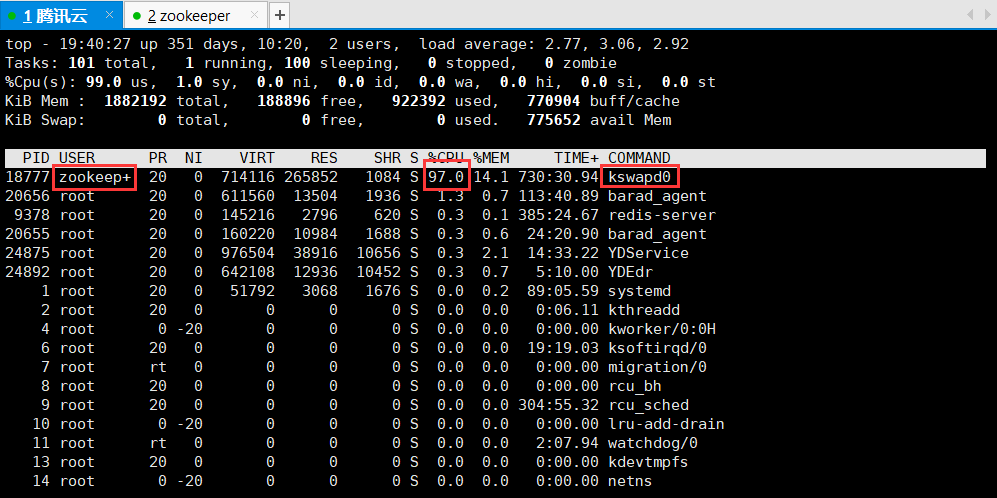Click the next-tab scroll arrow
997x498 pixels.
click(988, 14)
